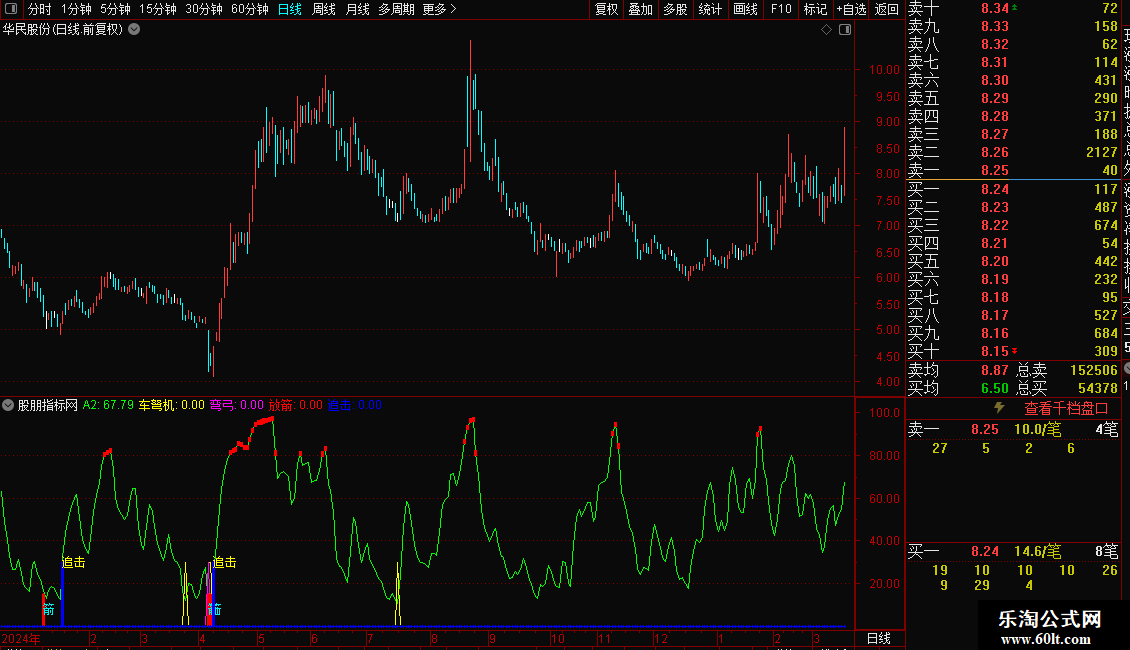This screenshot has height=650, width=1130.
Task: Select the 卖二 8.26 order row
Action: tap(1013, 153)
